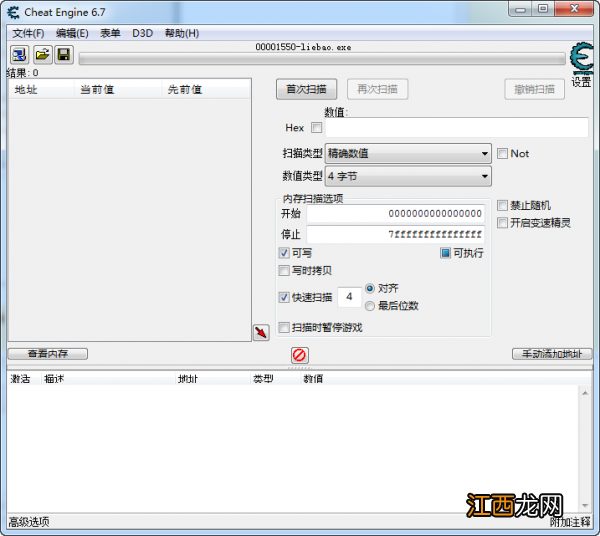Screen dimensions: 600x536
Task: Open the 数值类型 4 字节 dropdown
Action: tap(408, 176)
